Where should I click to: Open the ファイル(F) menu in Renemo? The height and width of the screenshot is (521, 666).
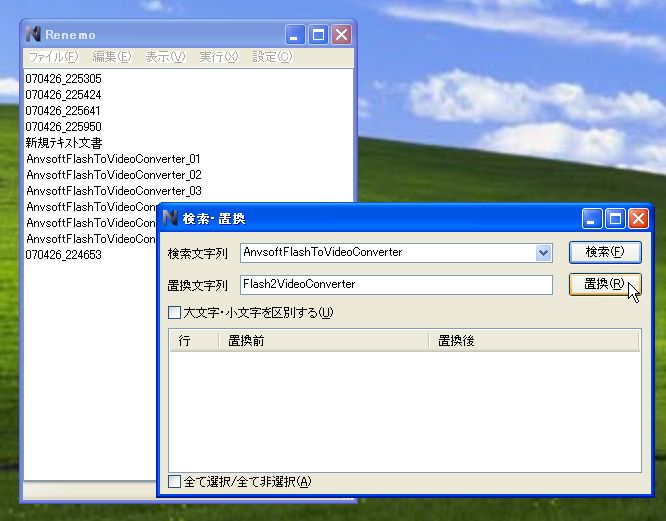[54, 56]
